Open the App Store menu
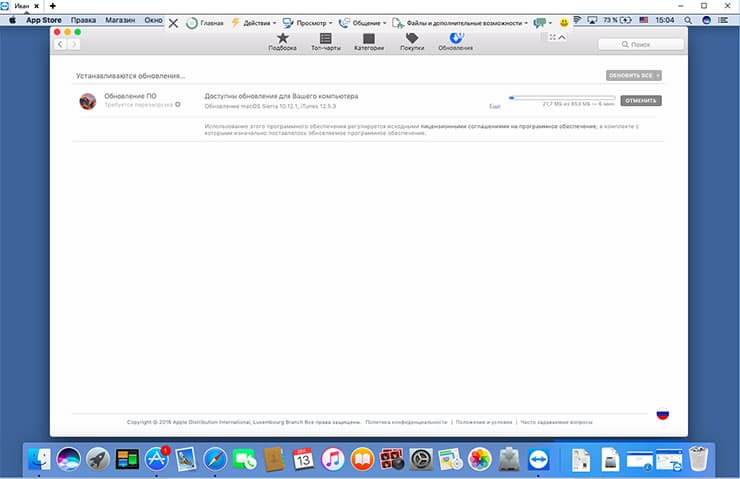This screenshot has height=479, width=740. 43,20
